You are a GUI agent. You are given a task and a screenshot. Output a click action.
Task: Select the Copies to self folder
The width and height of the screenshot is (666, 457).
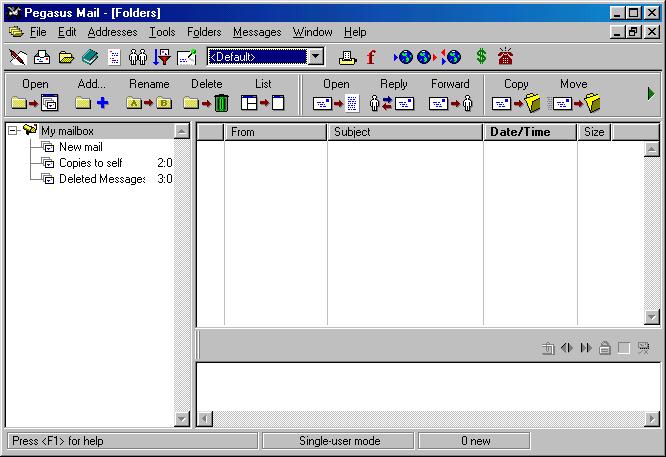coord(90,163)
